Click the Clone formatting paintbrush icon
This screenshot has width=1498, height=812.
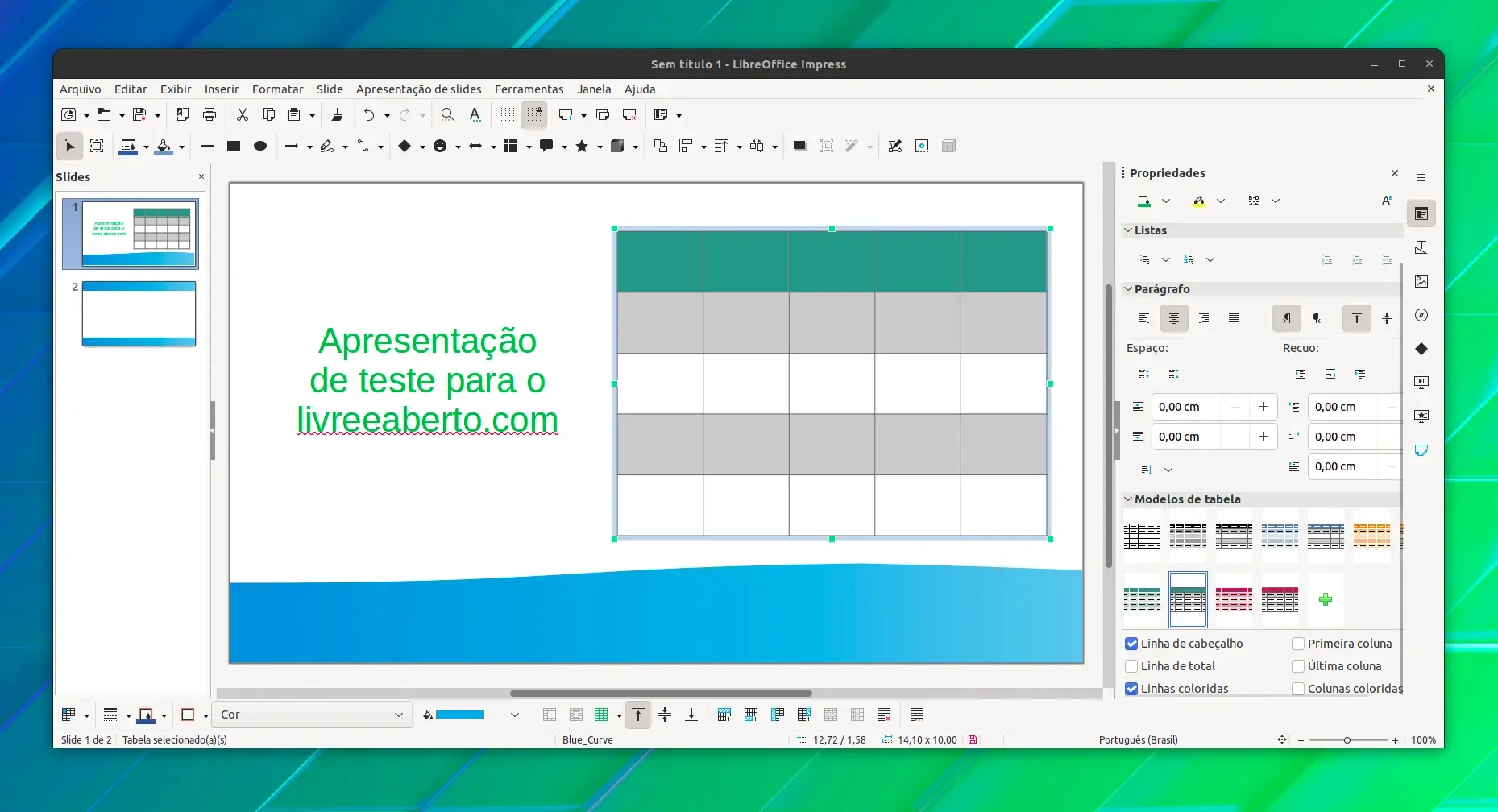tap(337, 114)
